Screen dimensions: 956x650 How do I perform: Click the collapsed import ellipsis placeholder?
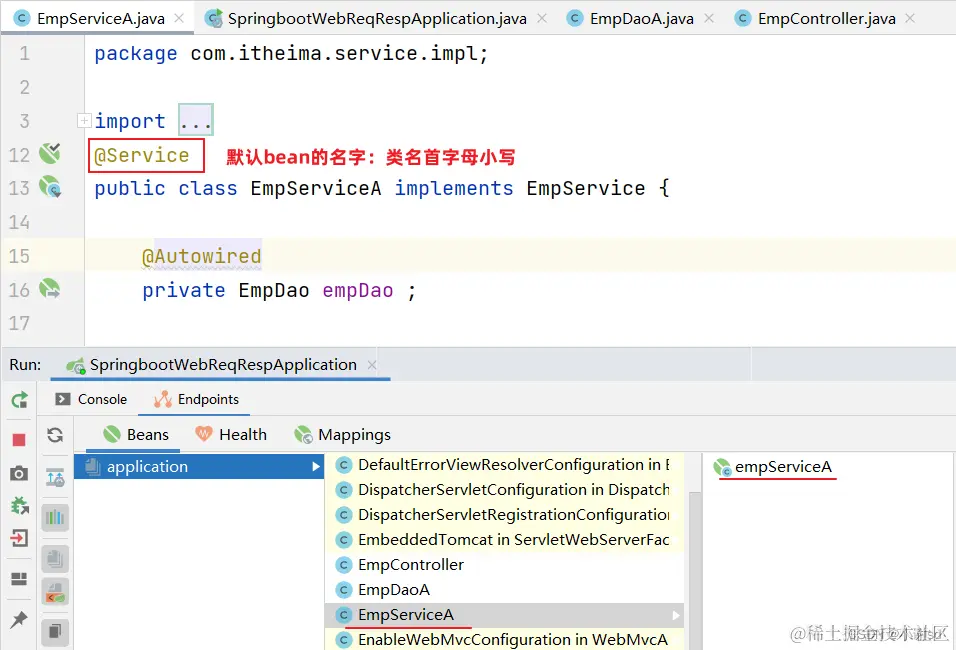pos(196,120)
